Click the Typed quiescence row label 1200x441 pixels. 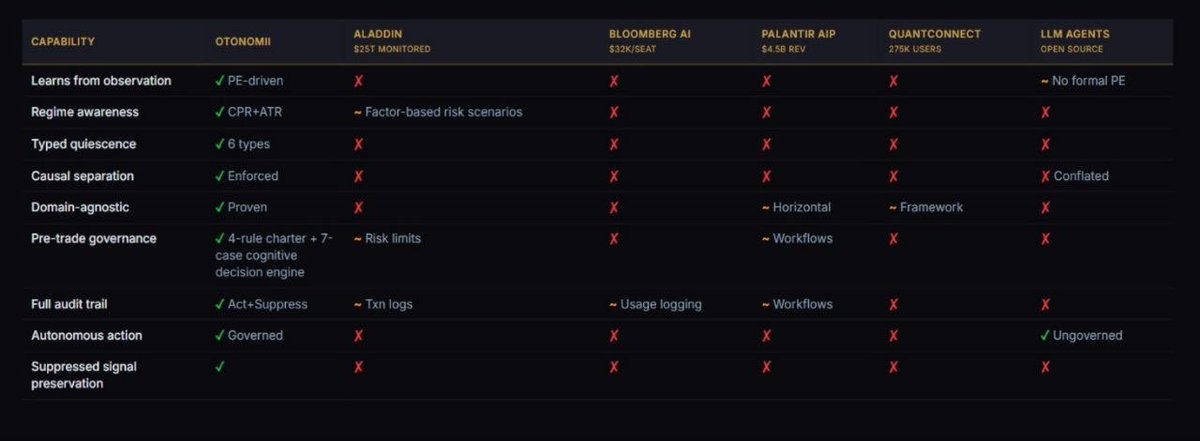coord(83,144)
